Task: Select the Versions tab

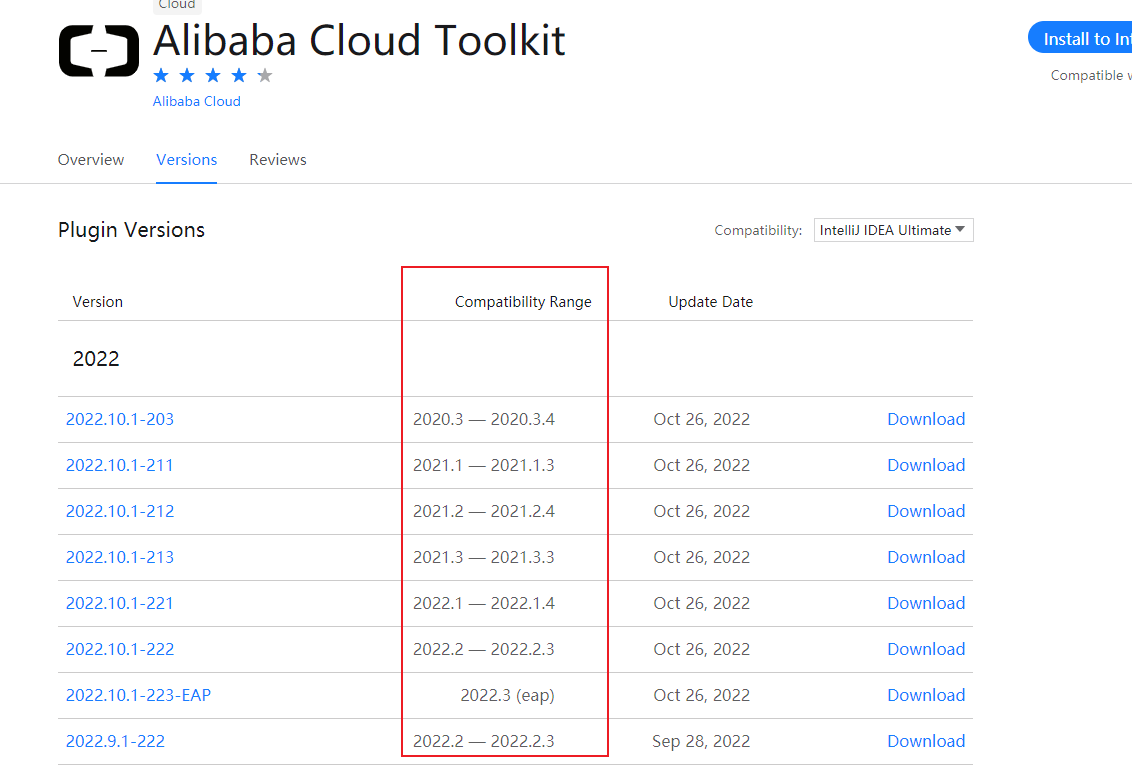Action: [x=186, y=160]
